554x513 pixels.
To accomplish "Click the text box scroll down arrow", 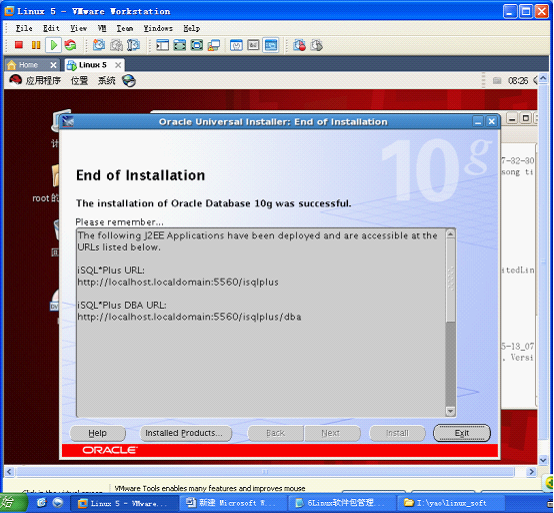I will [x=450, y=411].
